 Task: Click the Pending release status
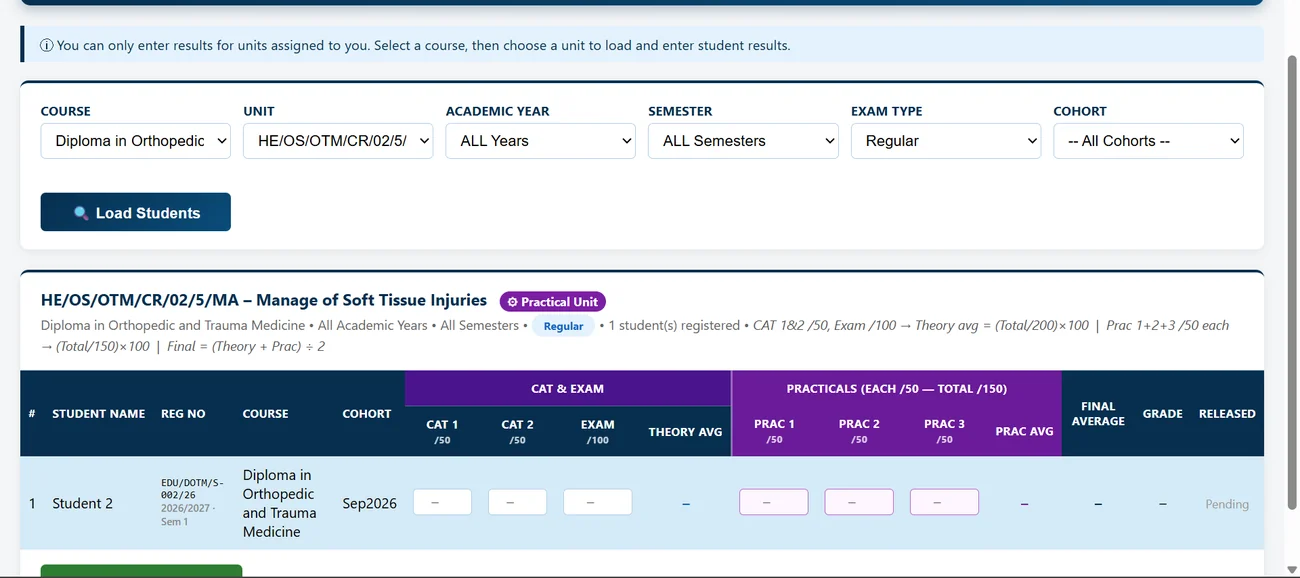(x=1227, y=504)
